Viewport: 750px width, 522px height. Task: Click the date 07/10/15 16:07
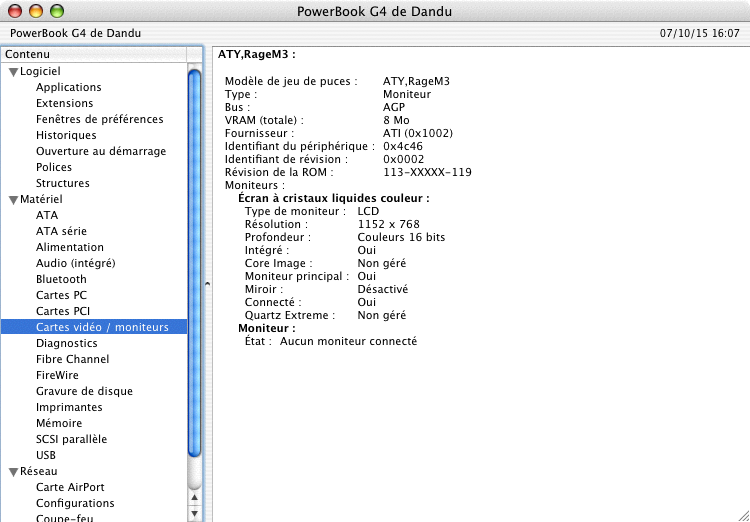700,33
